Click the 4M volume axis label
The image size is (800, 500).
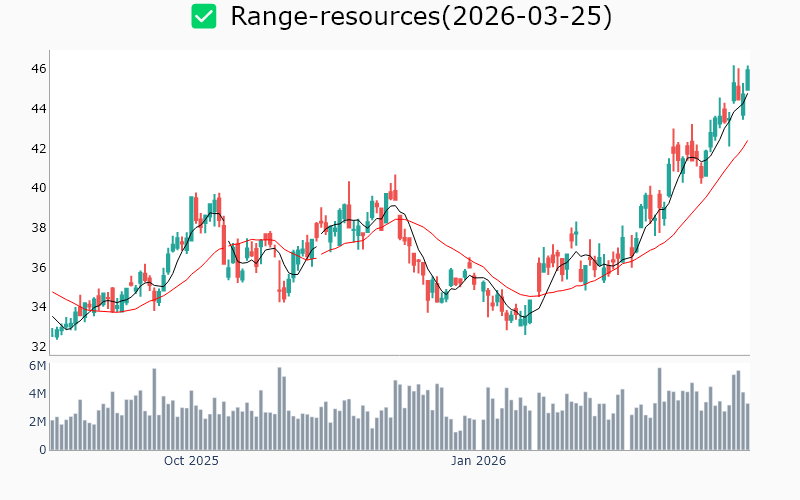(36, 394)
